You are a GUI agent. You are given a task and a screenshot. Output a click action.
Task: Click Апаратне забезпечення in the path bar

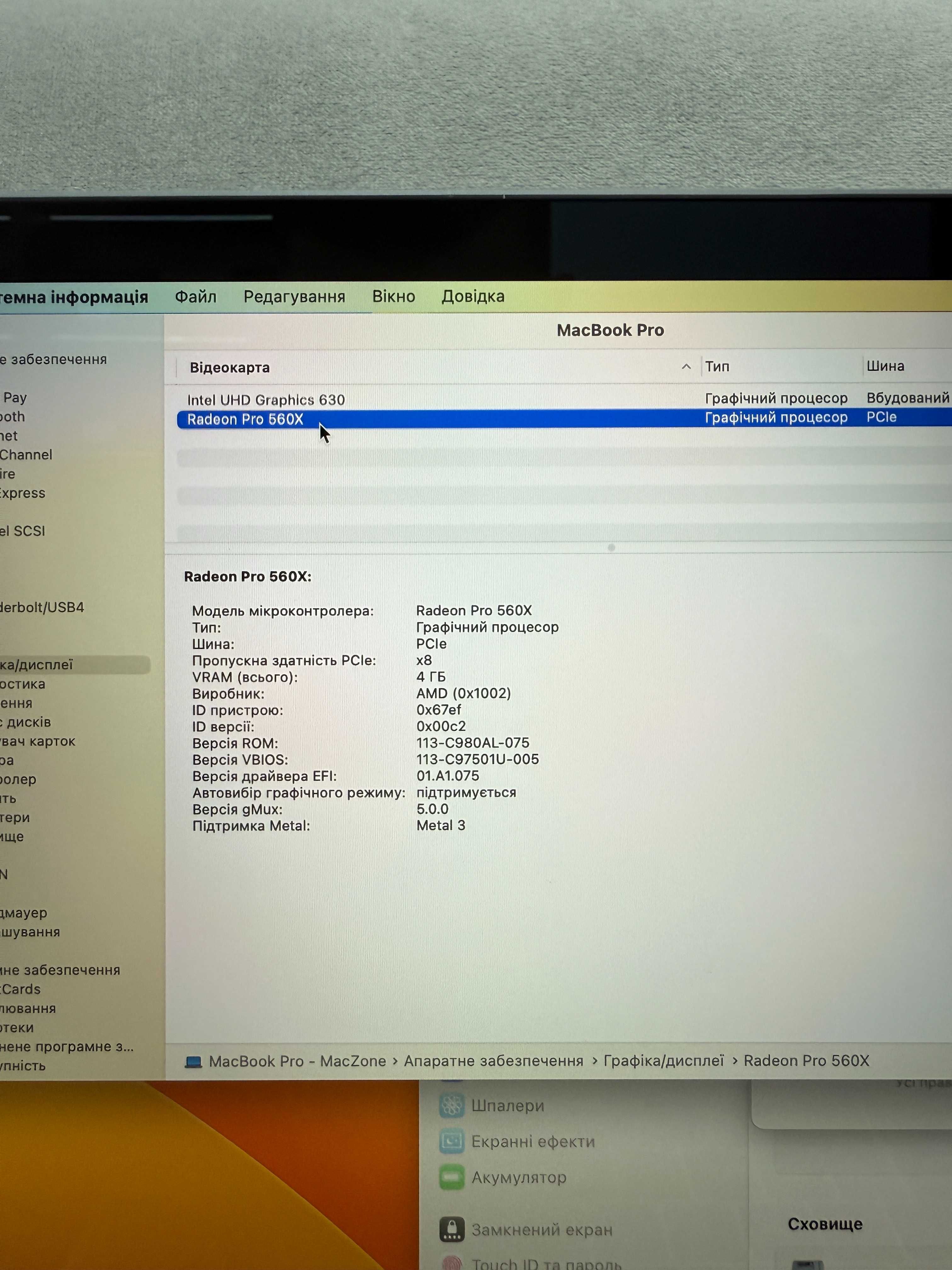494,1061
